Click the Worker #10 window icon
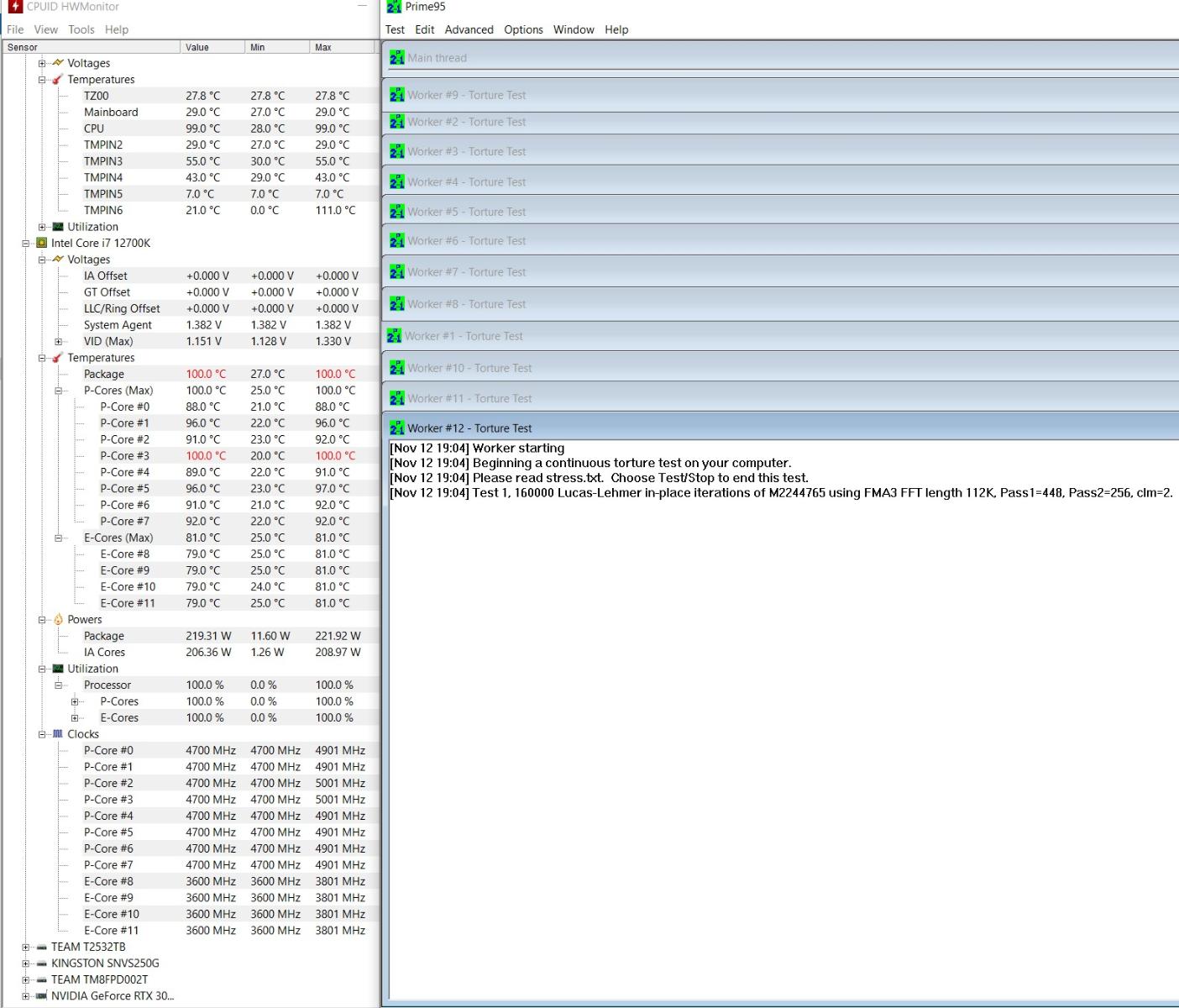The image size is (1179, 1008). (x=397, y=368)
